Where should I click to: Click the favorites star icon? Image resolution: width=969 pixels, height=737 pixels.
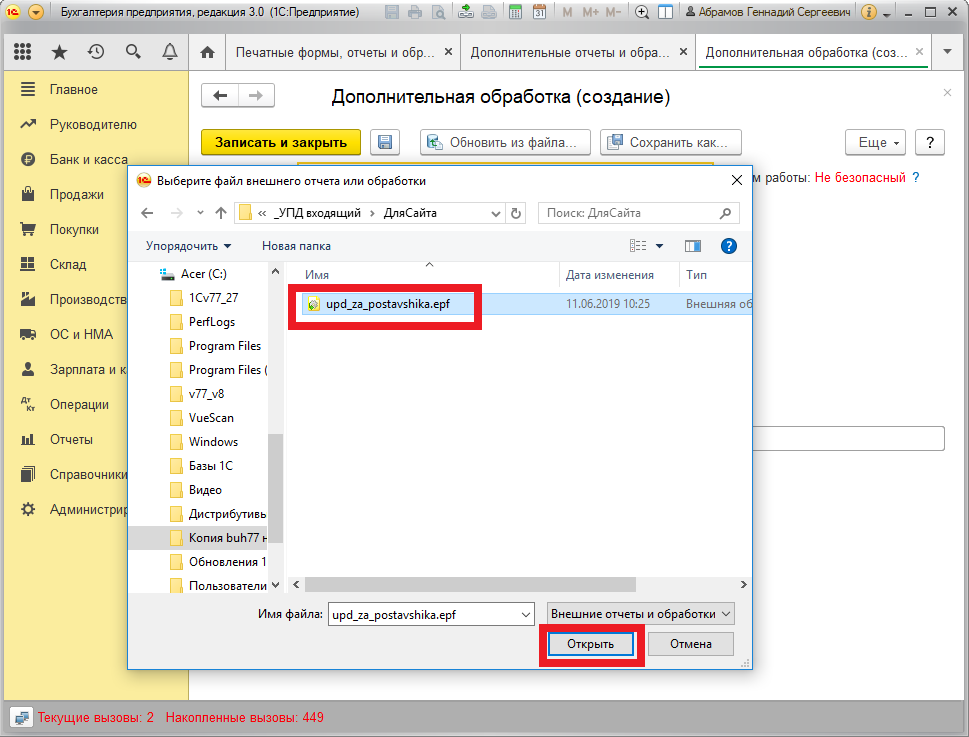coord(60,52)
